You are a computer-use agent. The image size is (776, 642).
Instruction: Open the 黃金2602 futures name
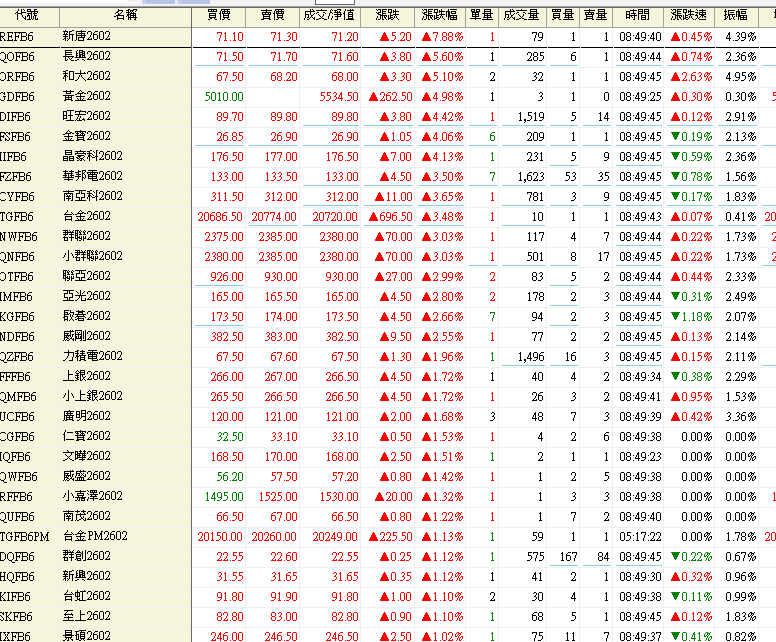click(x=86, y=96)
